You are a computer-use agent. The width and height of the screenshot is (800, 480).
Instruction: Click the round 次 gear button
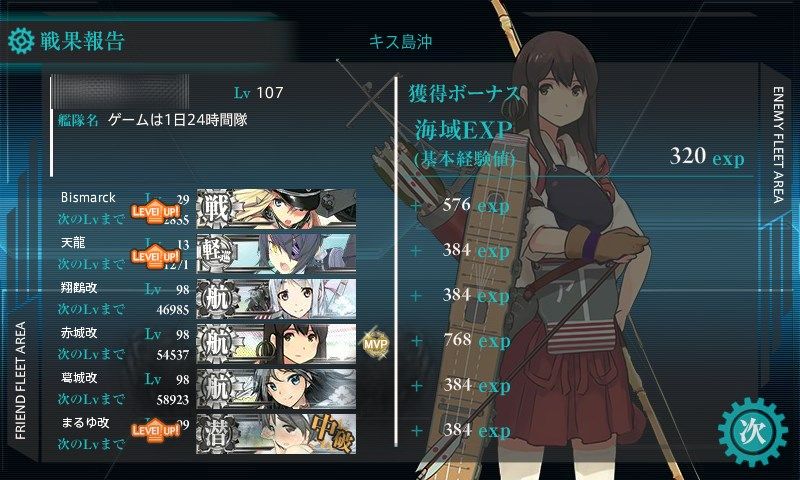[x=753, y=432]
